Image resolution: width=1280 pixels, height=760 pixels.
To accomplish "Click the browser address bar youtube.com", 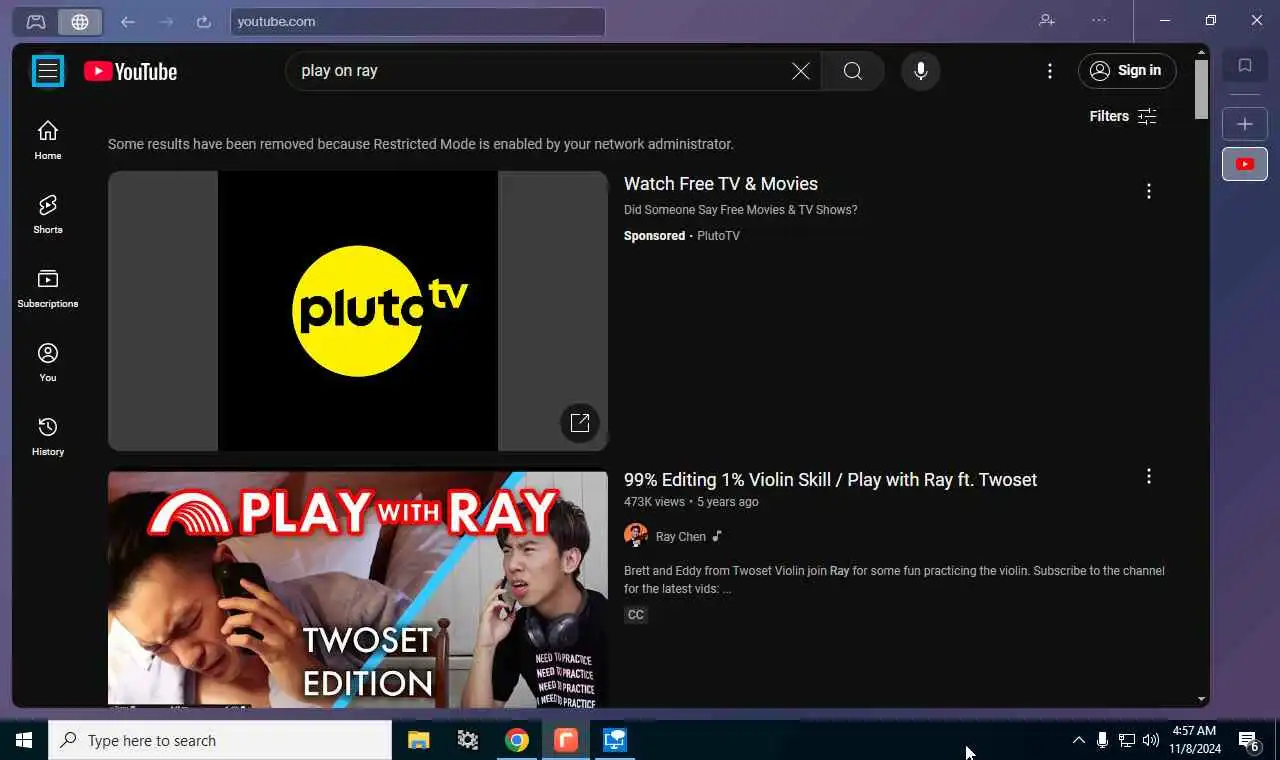I will (x=418, y=21).
